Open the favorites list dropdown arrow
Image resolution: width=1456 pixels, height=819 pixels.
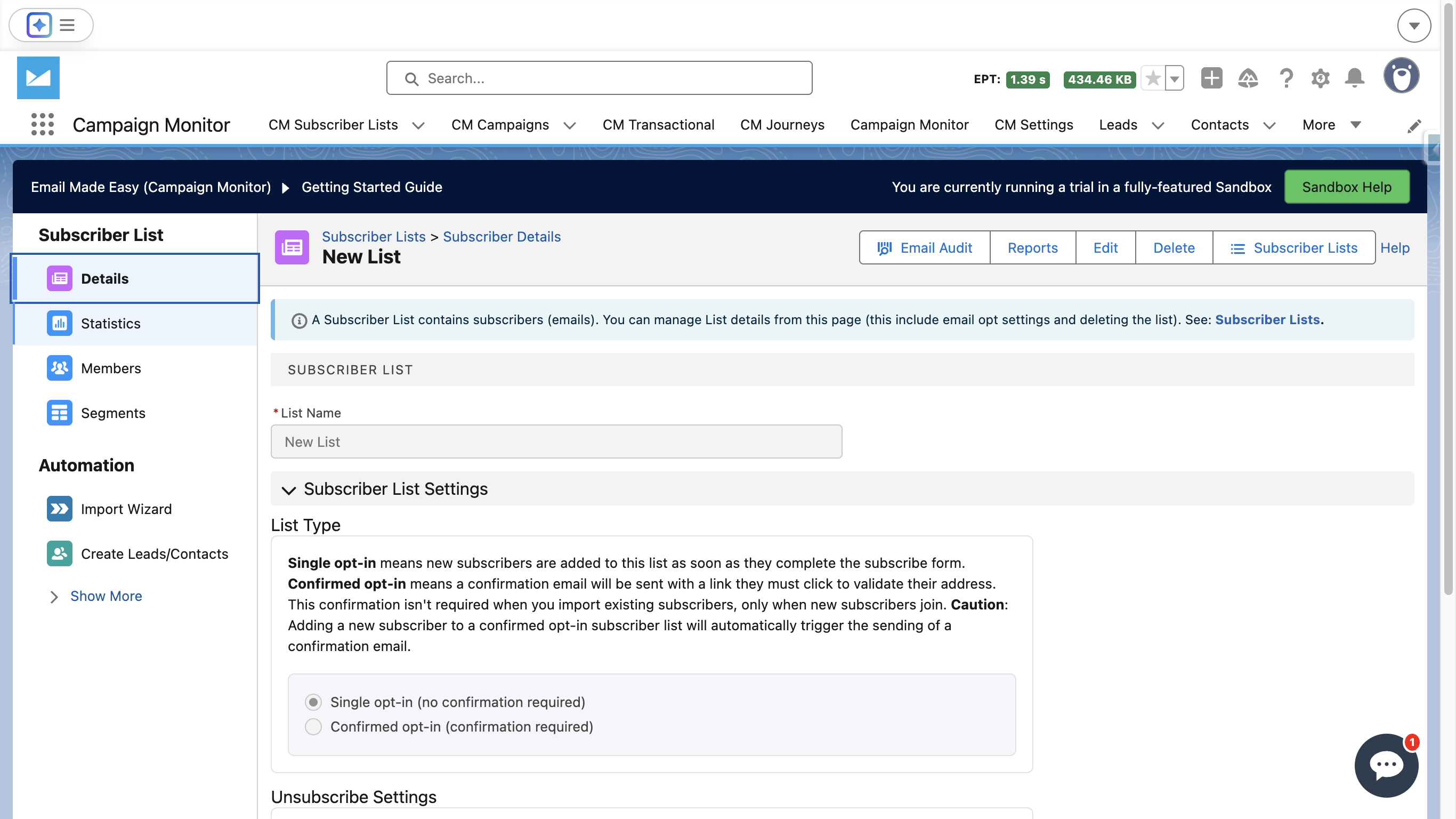tap(1175, 78)
